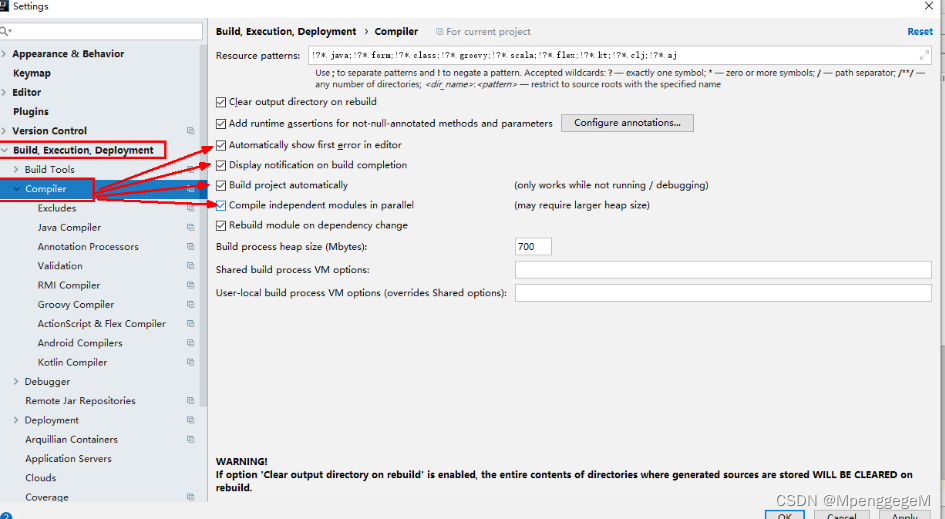Expand the Build Tools node arrow
Screen dimensions: 945x519
[16, 169]
